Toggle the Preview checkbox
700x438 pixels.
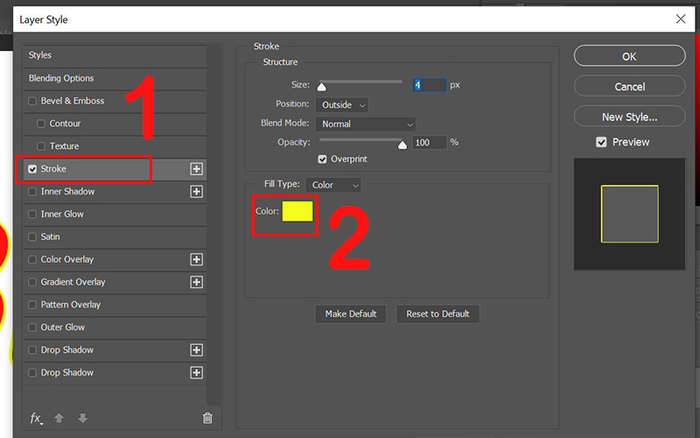click(601, 142)
